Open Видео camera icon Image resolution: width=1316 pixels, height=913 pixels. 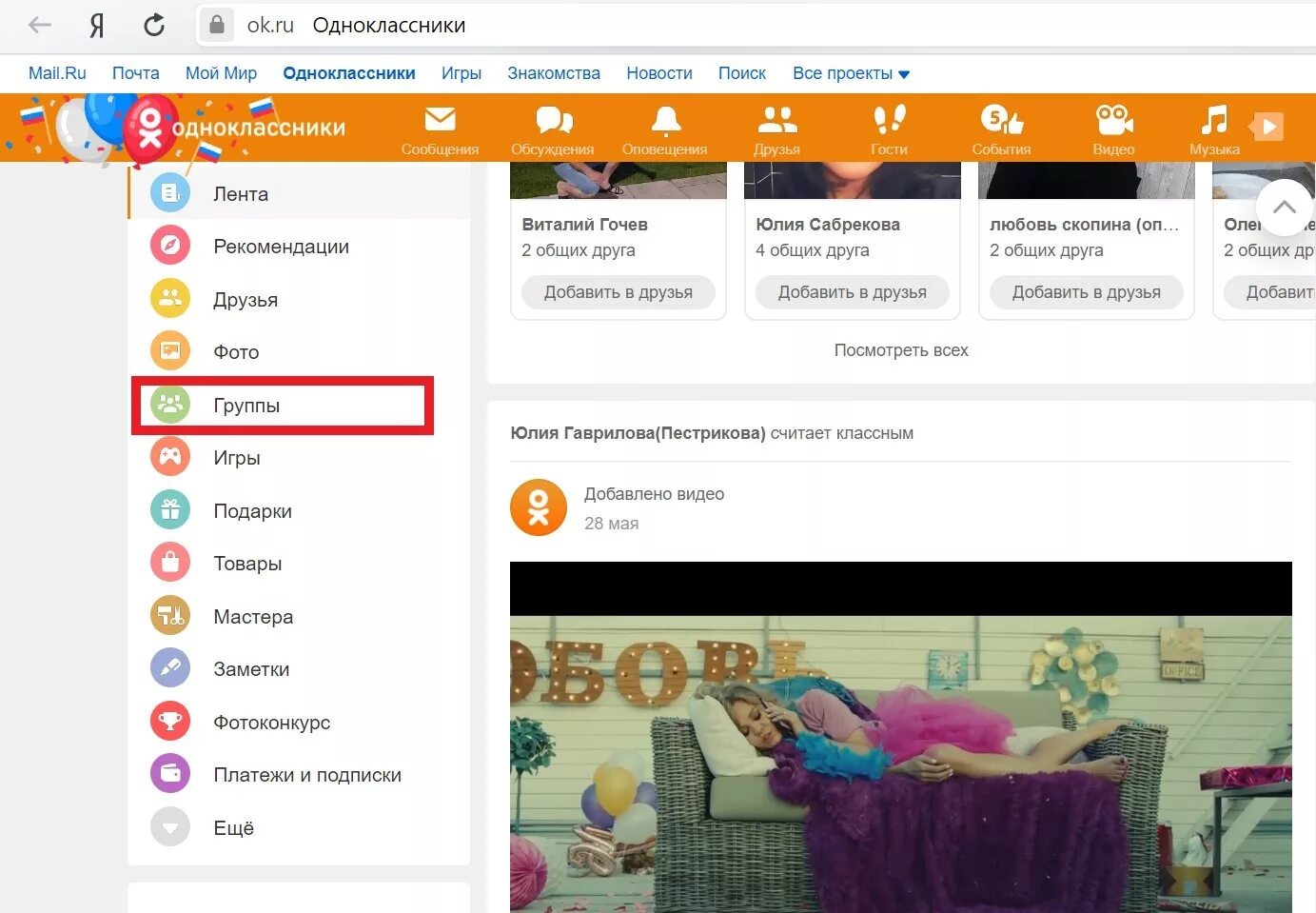(x=1113, y=120)
